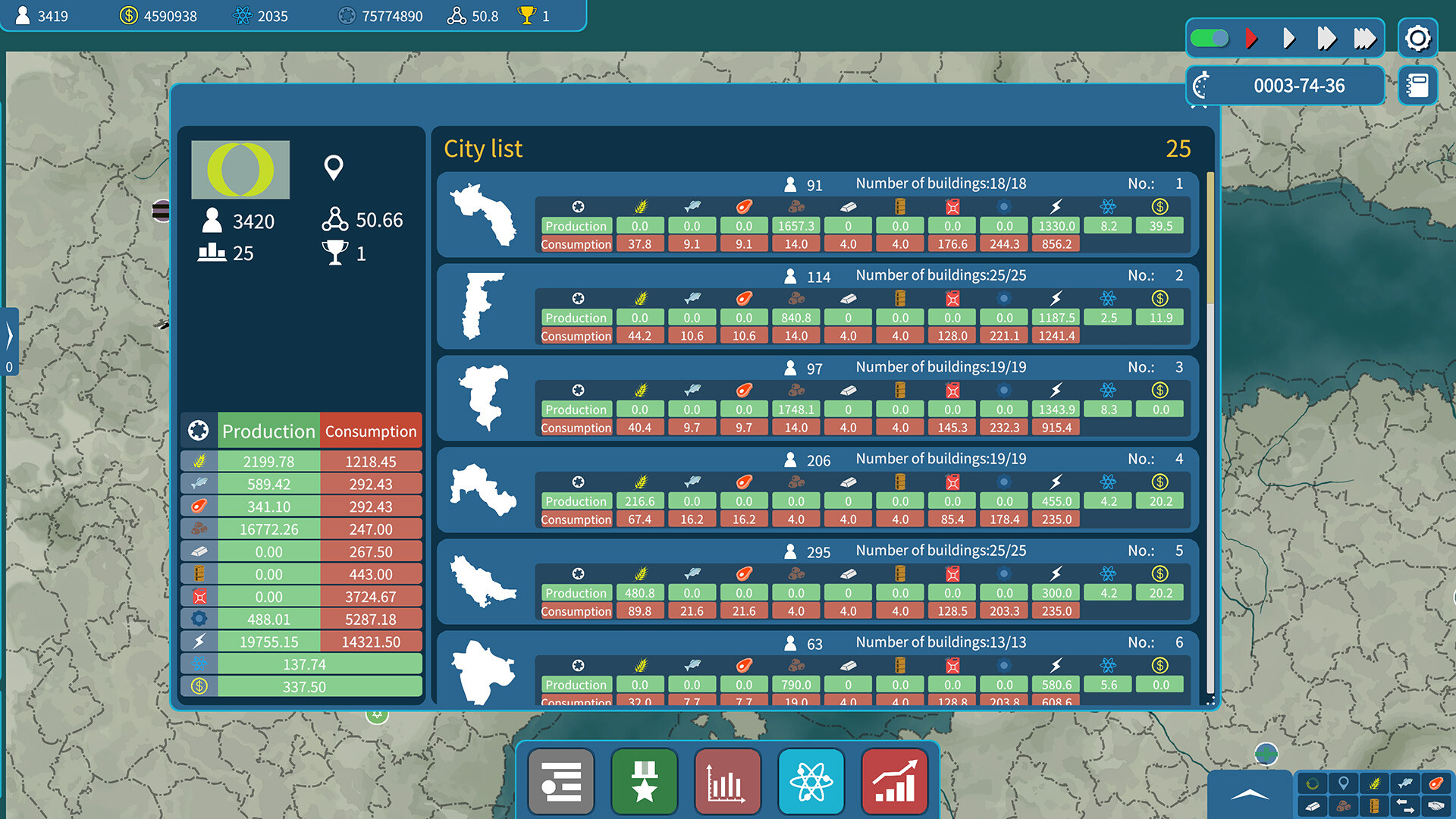Select fastest triple-arrow game speed
Screen dimensions: 1456x819
pos(1367,38)
